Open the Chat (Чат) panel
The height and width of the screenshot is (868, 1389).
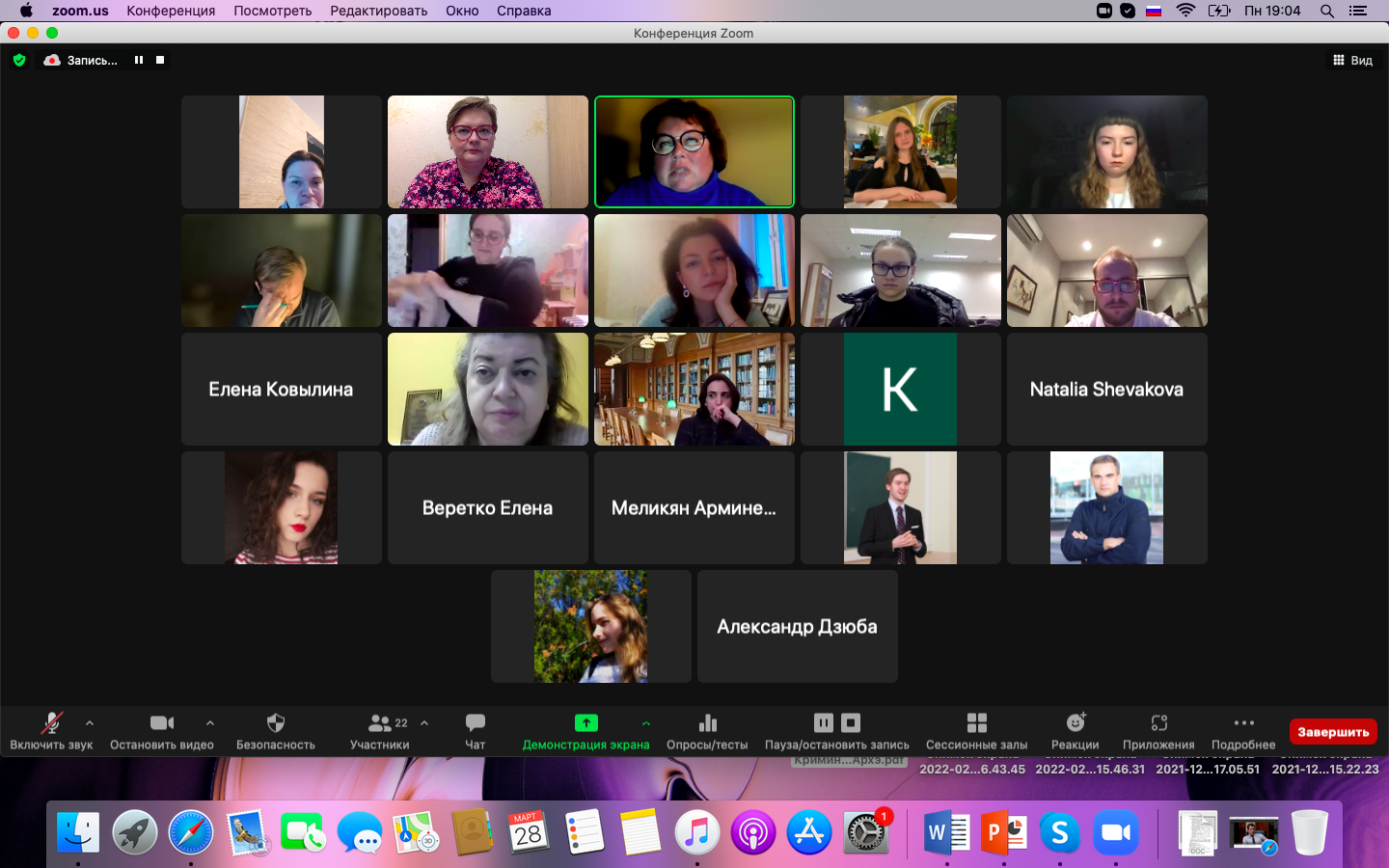476,723
